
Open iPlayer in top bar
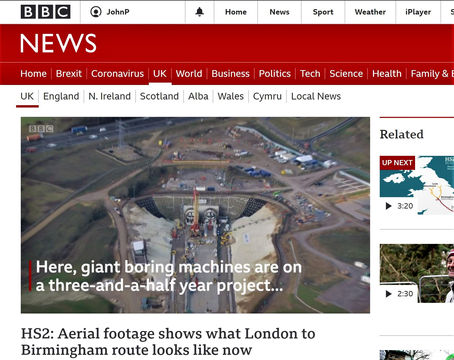(x=418, y=12)
